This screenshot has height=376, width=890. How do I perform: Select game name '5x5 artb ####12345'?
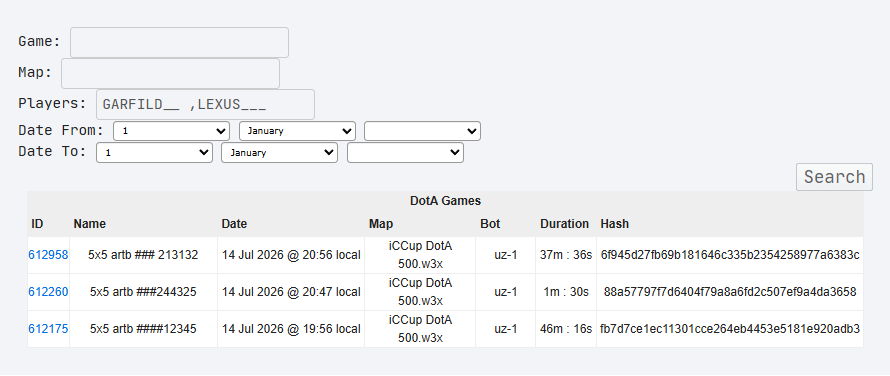143,329
